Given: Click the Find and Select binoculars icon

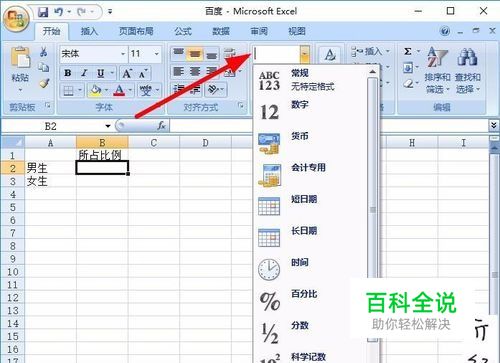Looking at the screenshot, I should [x=467, y=57].
